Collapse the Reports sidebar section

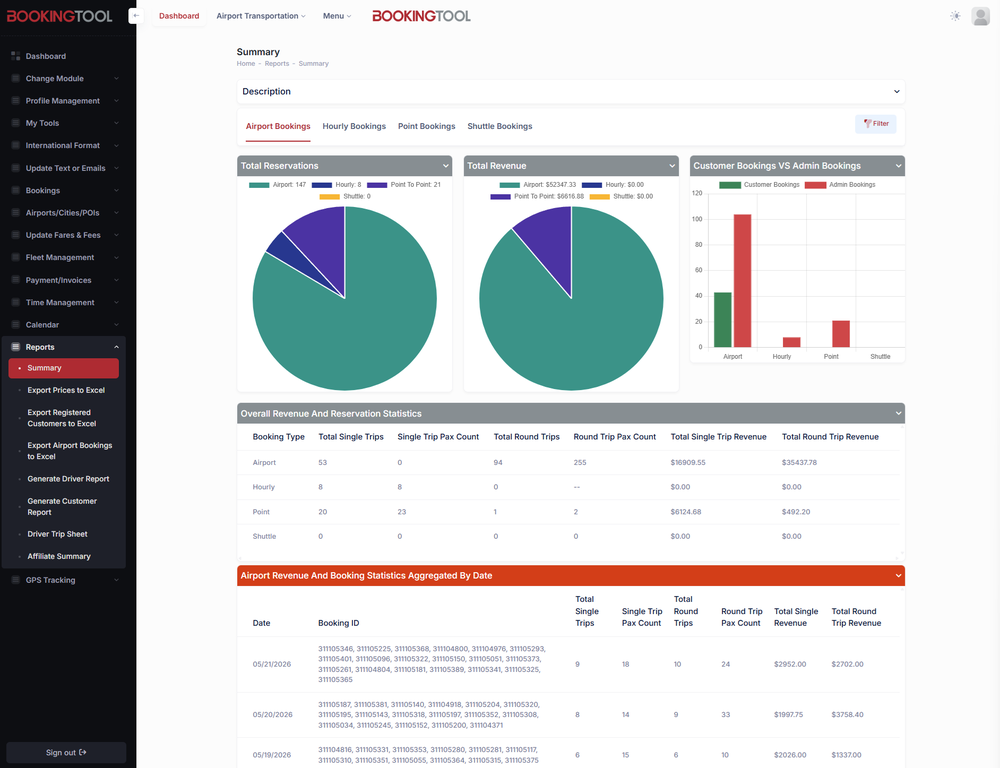(x=116, y=347)
